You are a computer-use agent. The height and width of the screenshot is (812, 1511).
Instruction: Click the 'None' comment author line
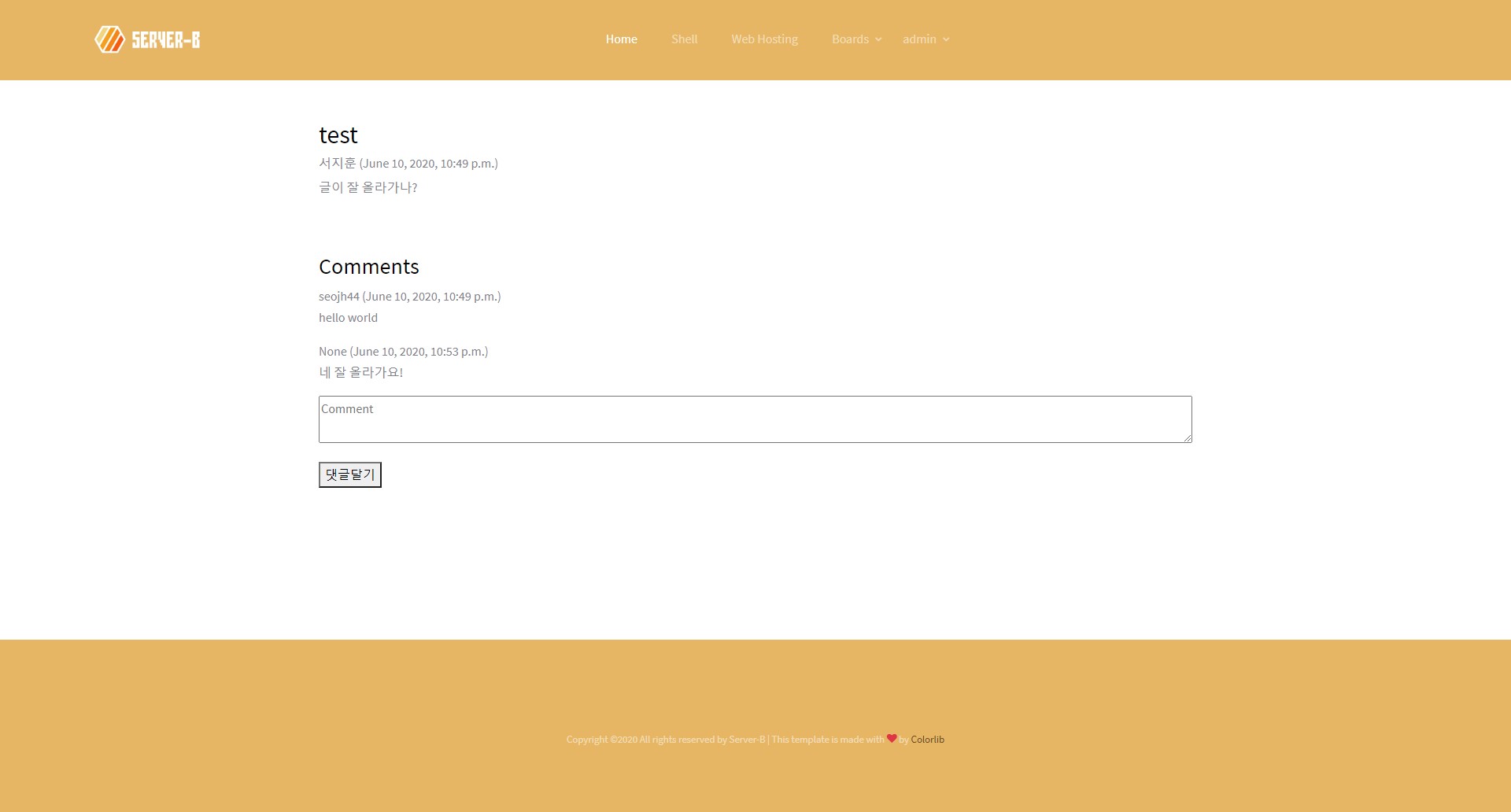(x=403, y=352)
